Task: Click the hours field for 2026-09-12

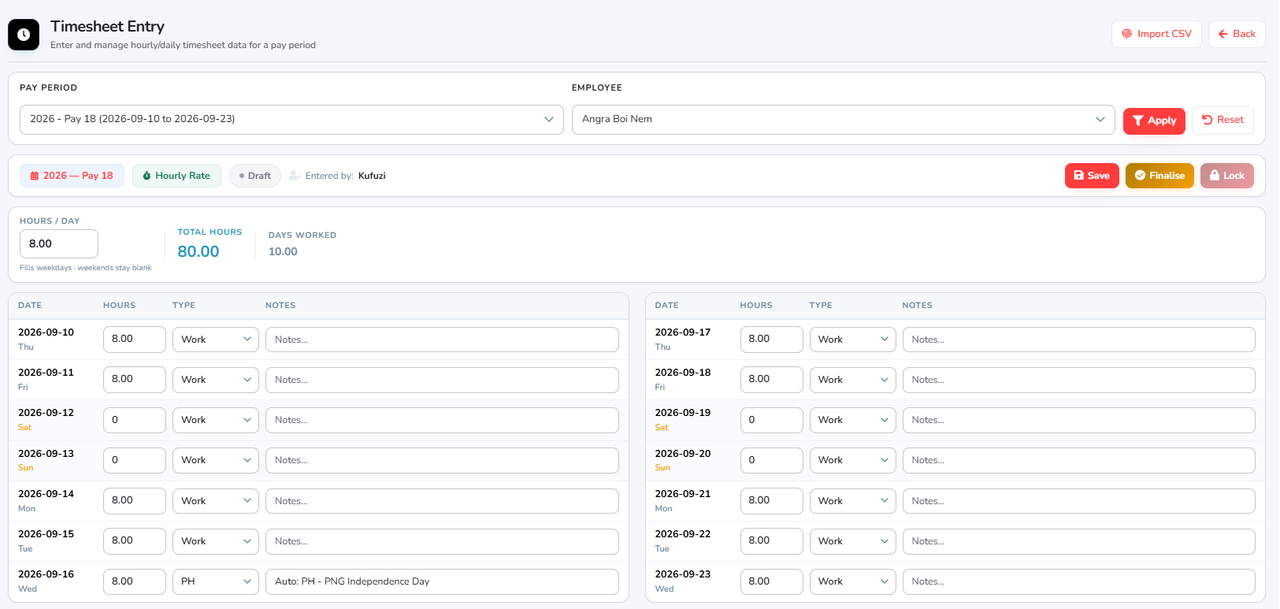Action: click(134, 420)
